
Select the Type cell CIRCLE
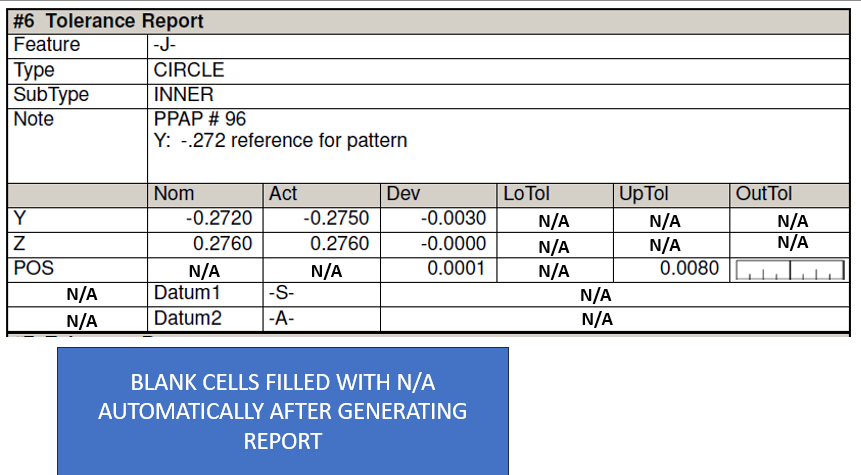[x=189, y=70]
